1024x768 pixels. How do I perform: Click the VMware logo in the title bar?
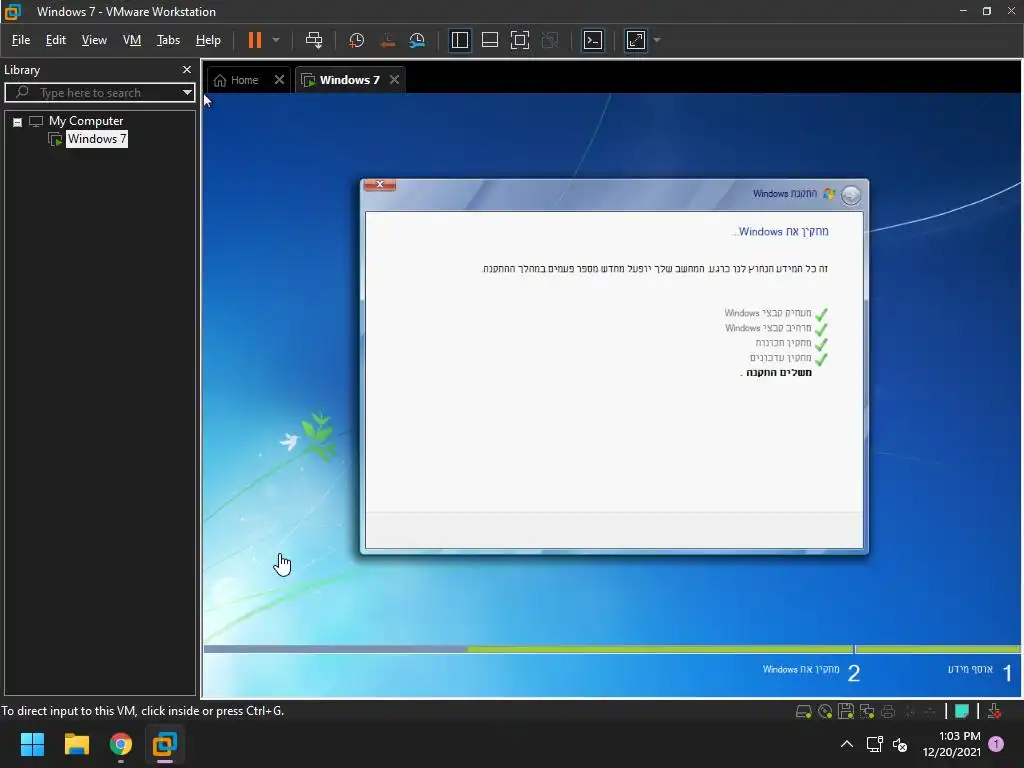12,11
